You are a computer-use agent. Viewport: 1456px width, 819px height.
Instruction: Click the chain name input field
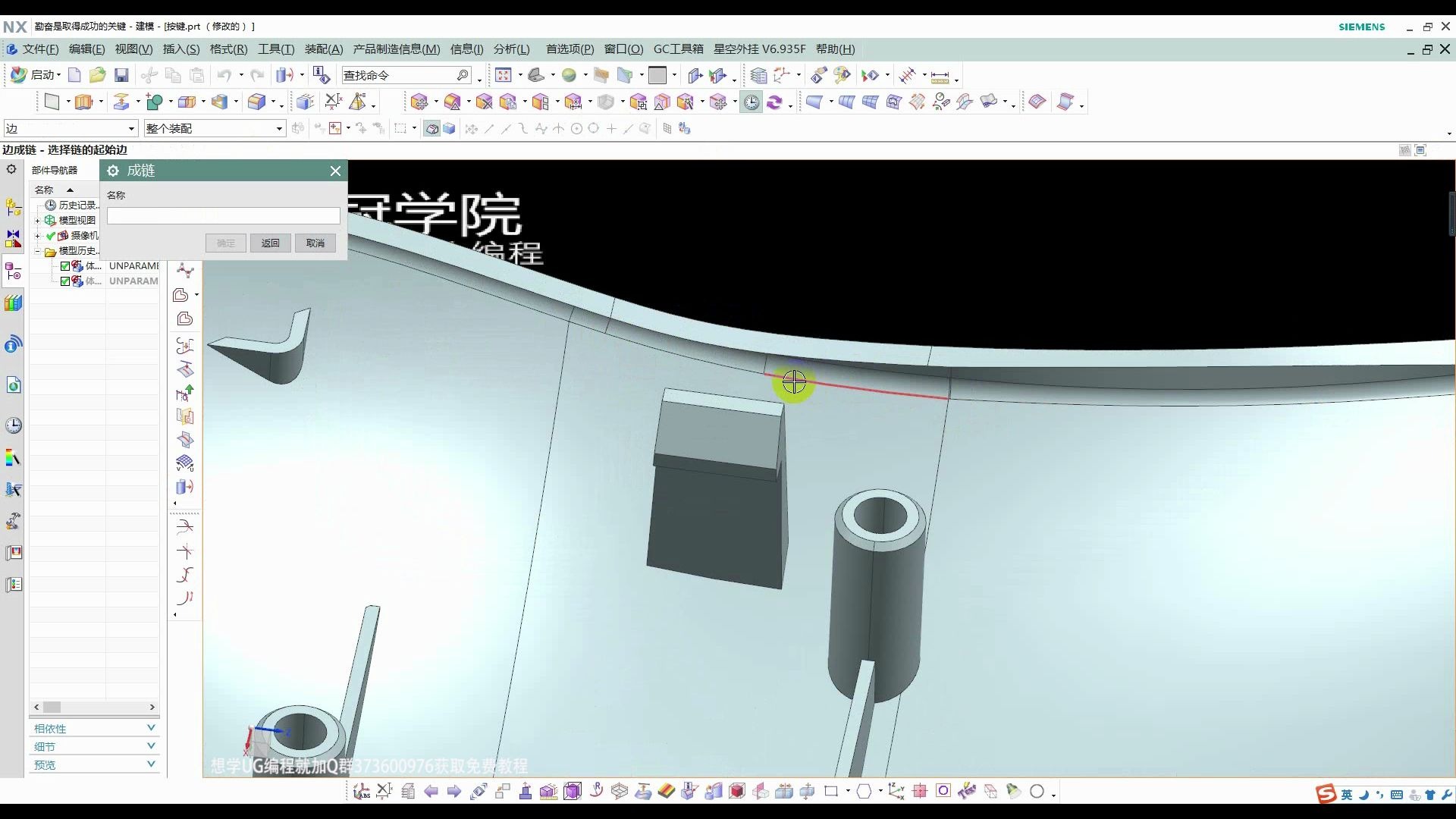[x=223, y=216]
